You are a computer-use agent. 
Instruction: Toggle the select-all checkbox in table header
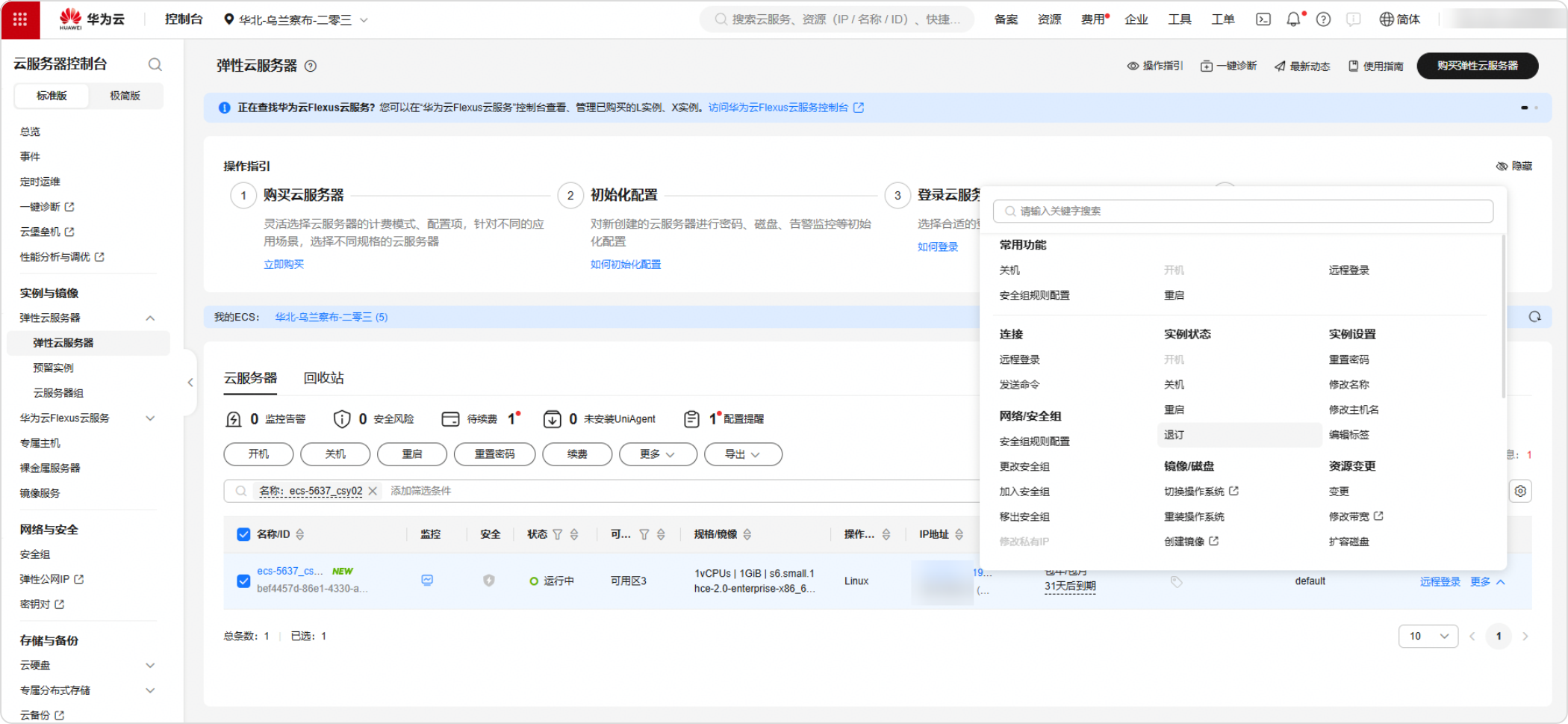(x=243, y=534)
